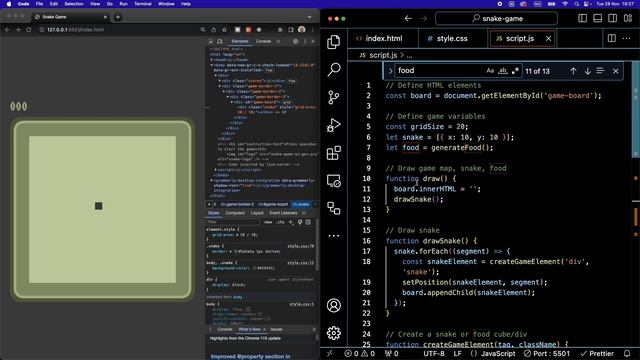
Task: Click the remote window icon in status bar
Action: [330, 353]
